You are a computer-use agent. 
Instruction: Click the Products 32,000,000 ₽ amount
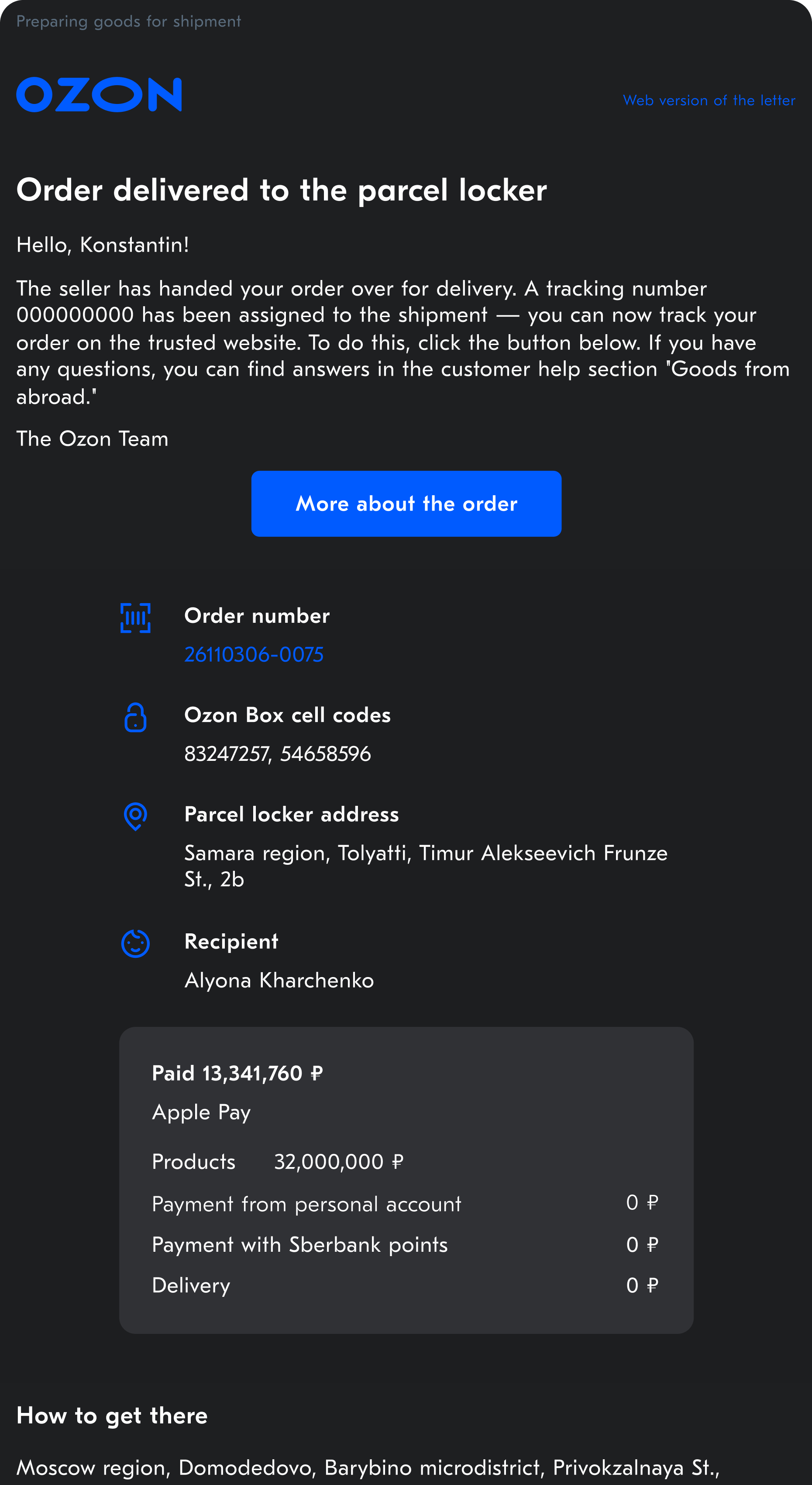[x=338, y=1162]
